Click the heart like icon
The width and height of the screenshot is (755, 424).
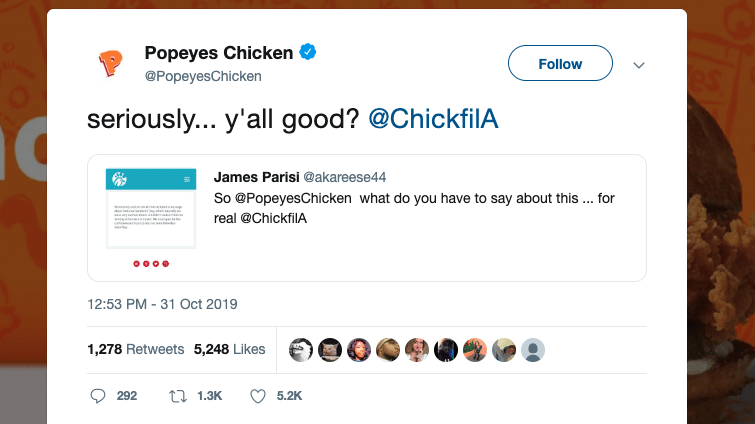pyautogui.click(x=258, y=396)
